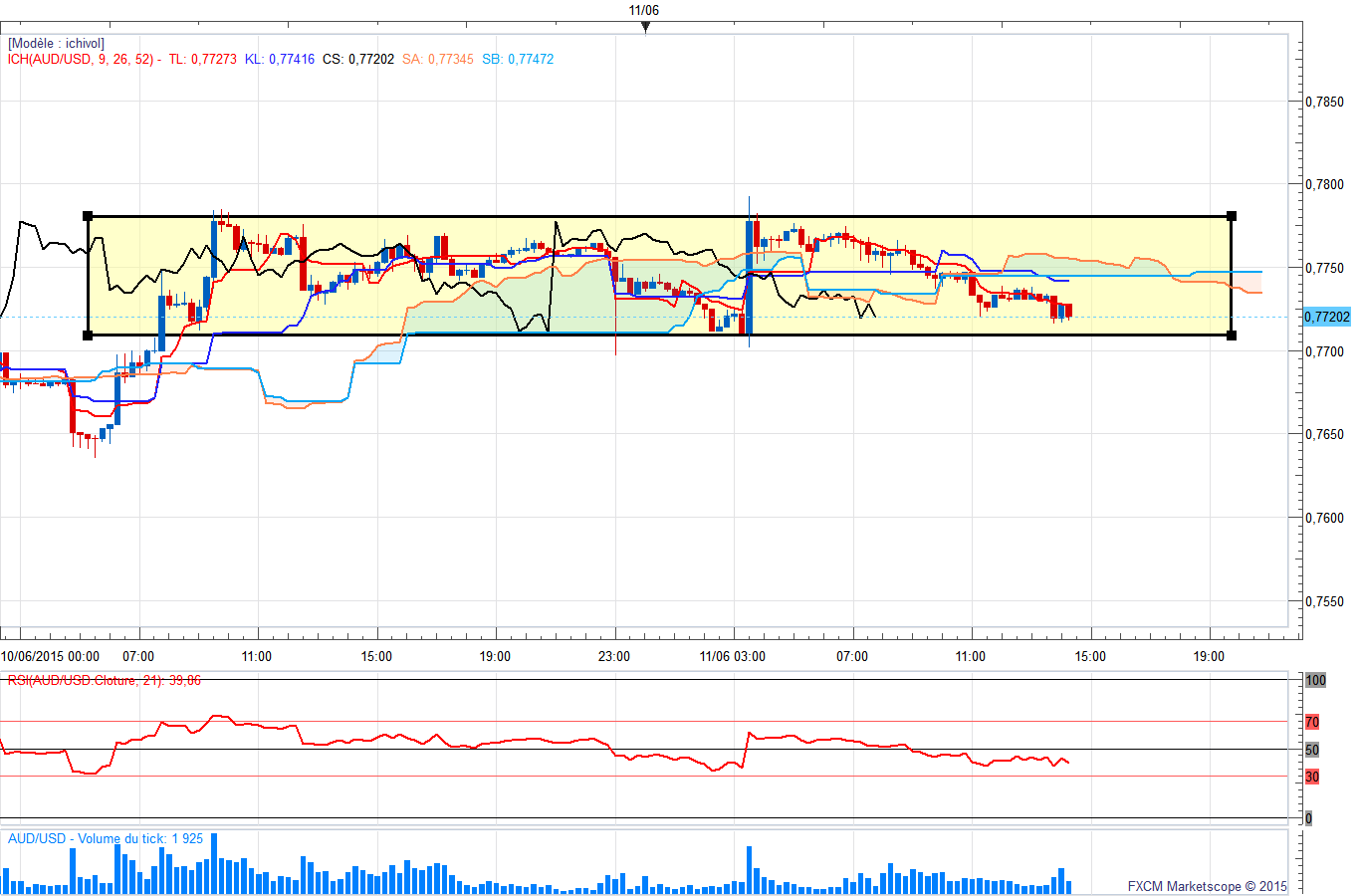Viewport: 1360px width, 896px height.
Task: Click the SB: 0,77472 value
Action: (518, 59)
